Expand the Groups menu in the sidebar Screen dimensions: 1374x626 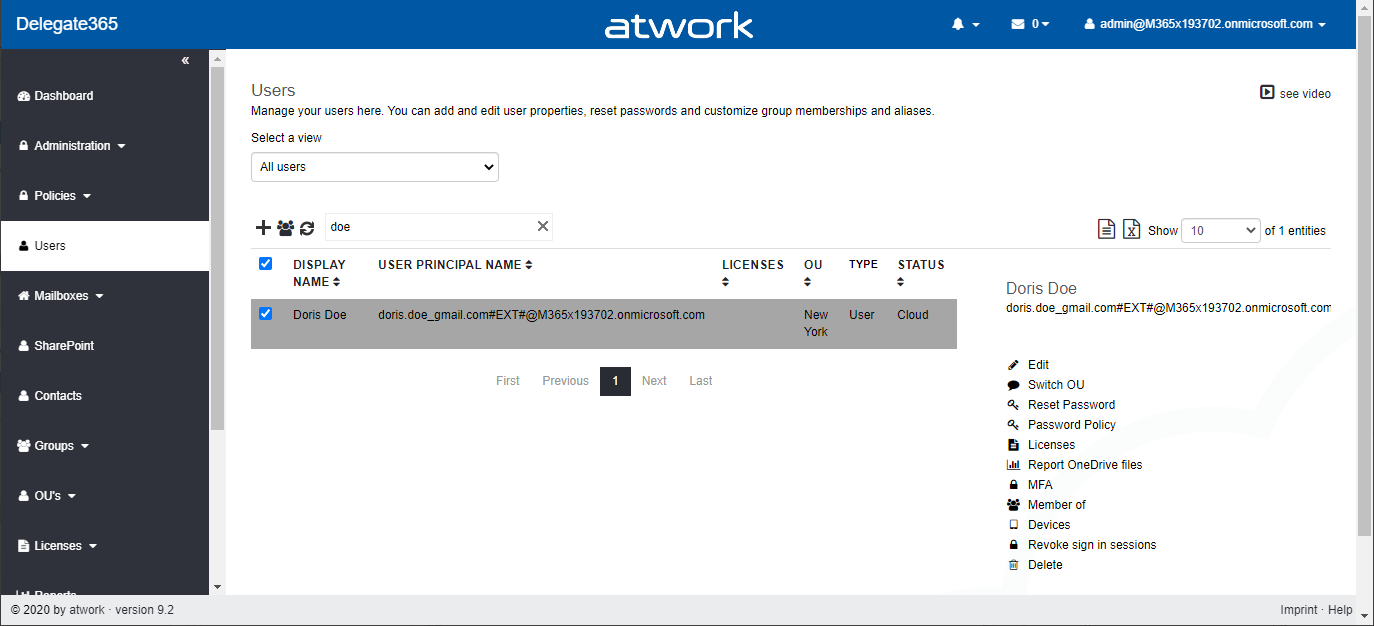(x=54, y=446)
